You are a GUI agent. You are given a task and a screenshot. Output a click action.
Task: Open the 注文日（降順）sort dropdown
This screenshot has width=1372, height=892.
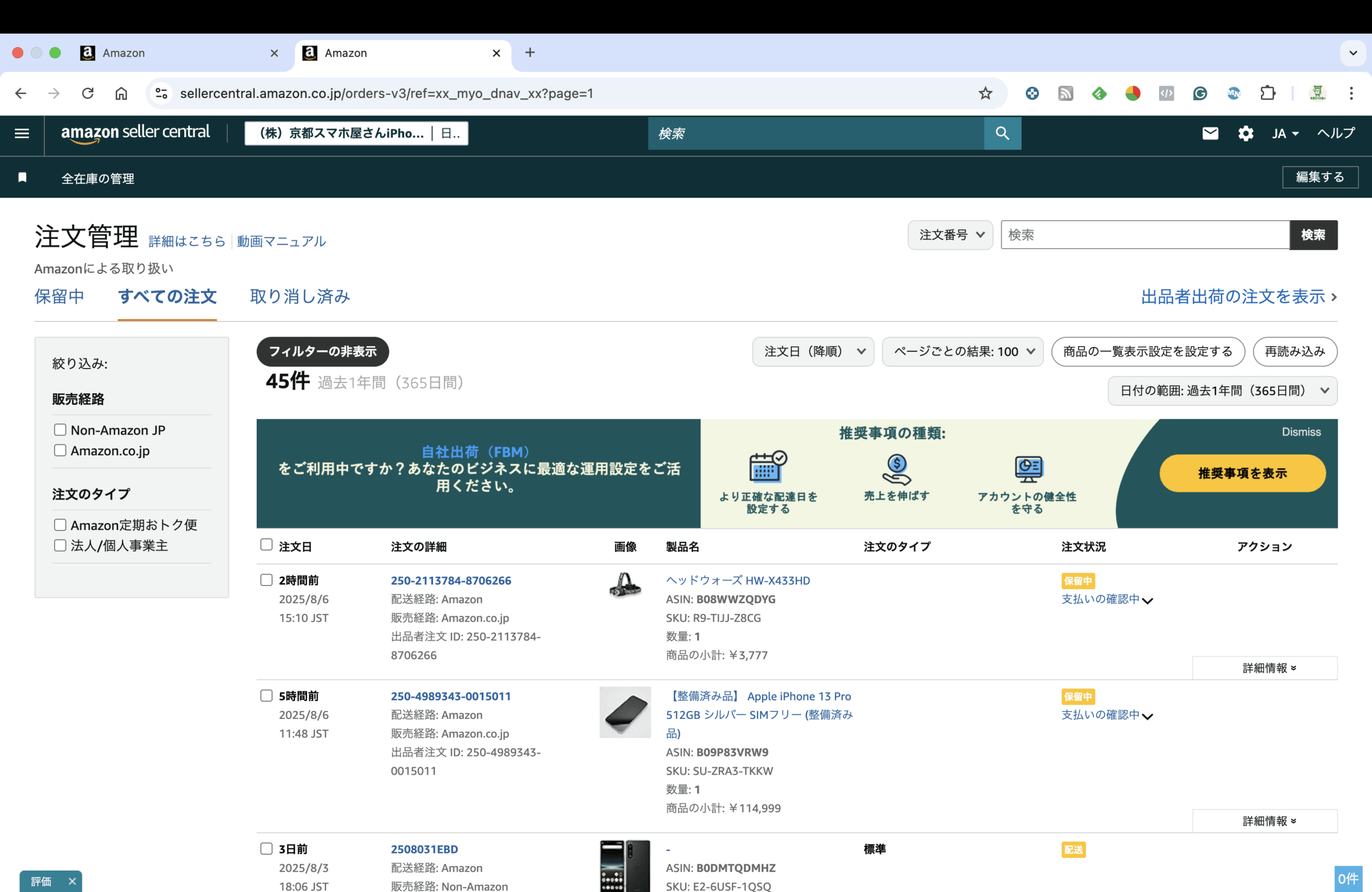pos(813,351)
